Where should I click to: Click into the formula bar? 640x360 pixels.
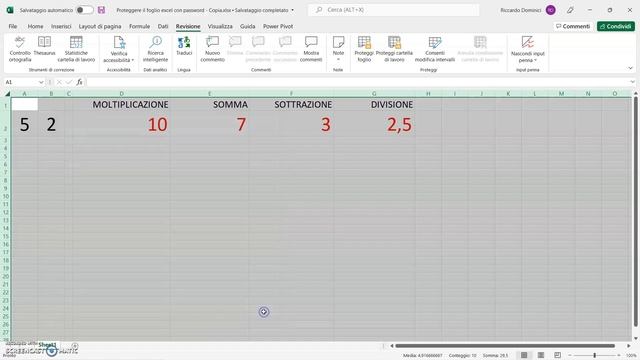[x=357, y=82]
